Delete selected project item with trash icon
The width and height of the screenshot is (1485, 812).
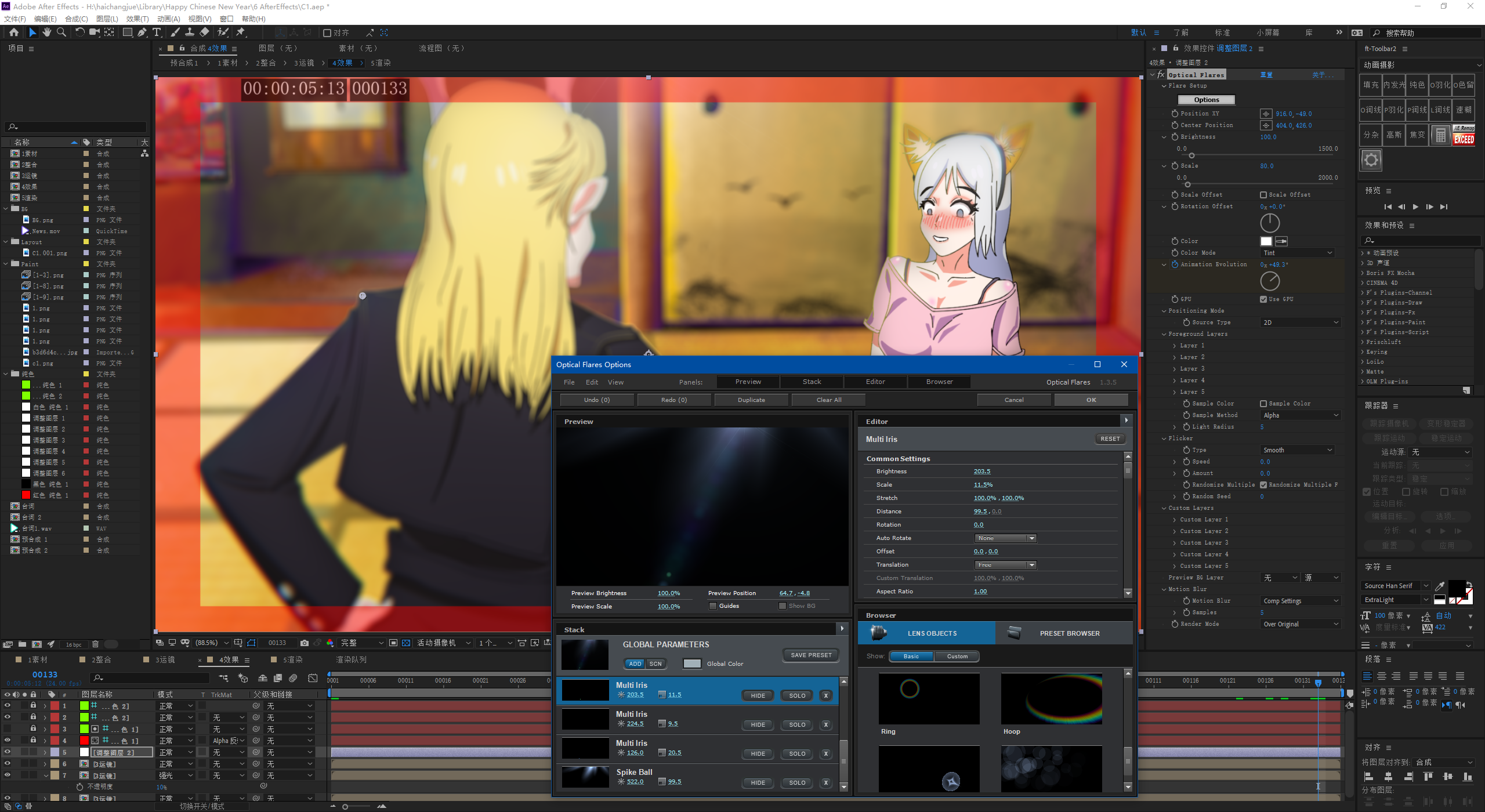click(95, 644)
